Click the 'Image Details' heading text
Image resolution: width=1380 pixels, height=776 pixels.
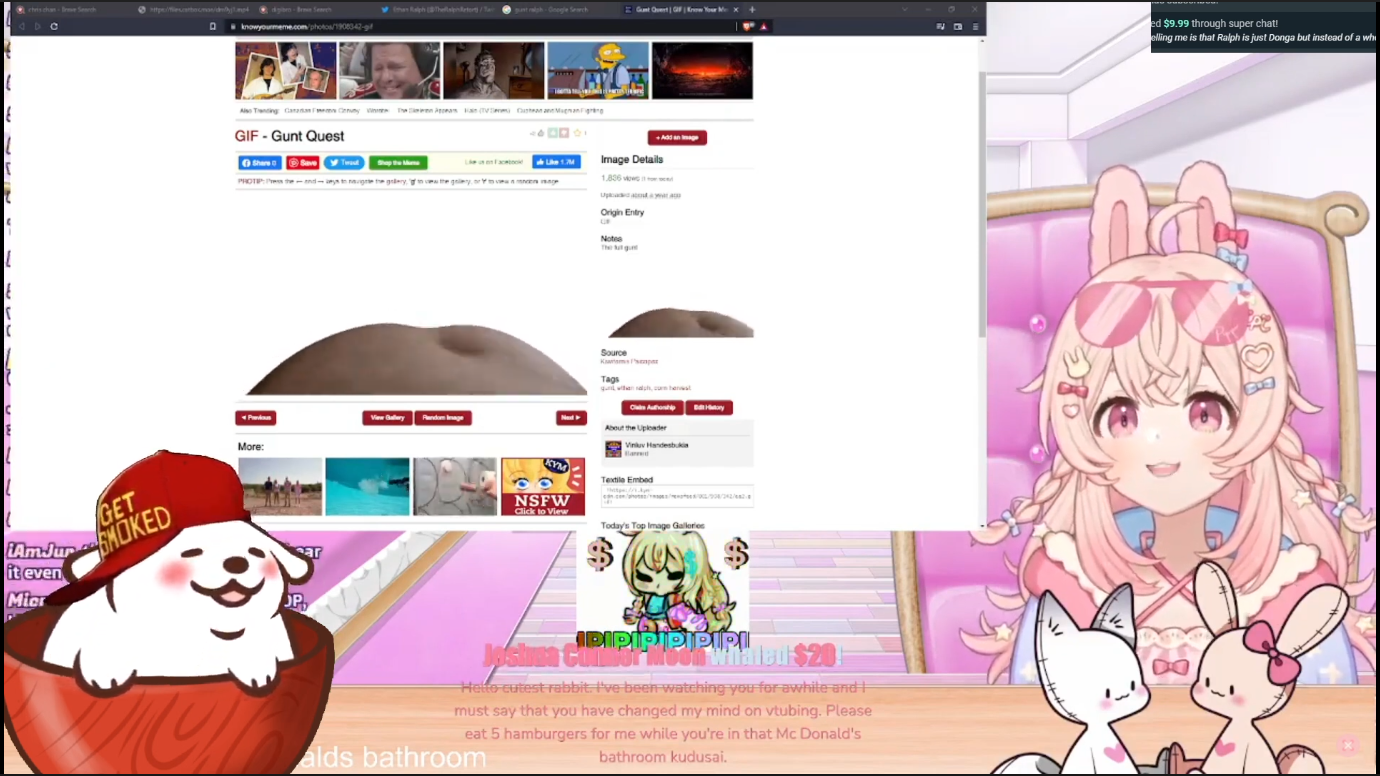632,159
